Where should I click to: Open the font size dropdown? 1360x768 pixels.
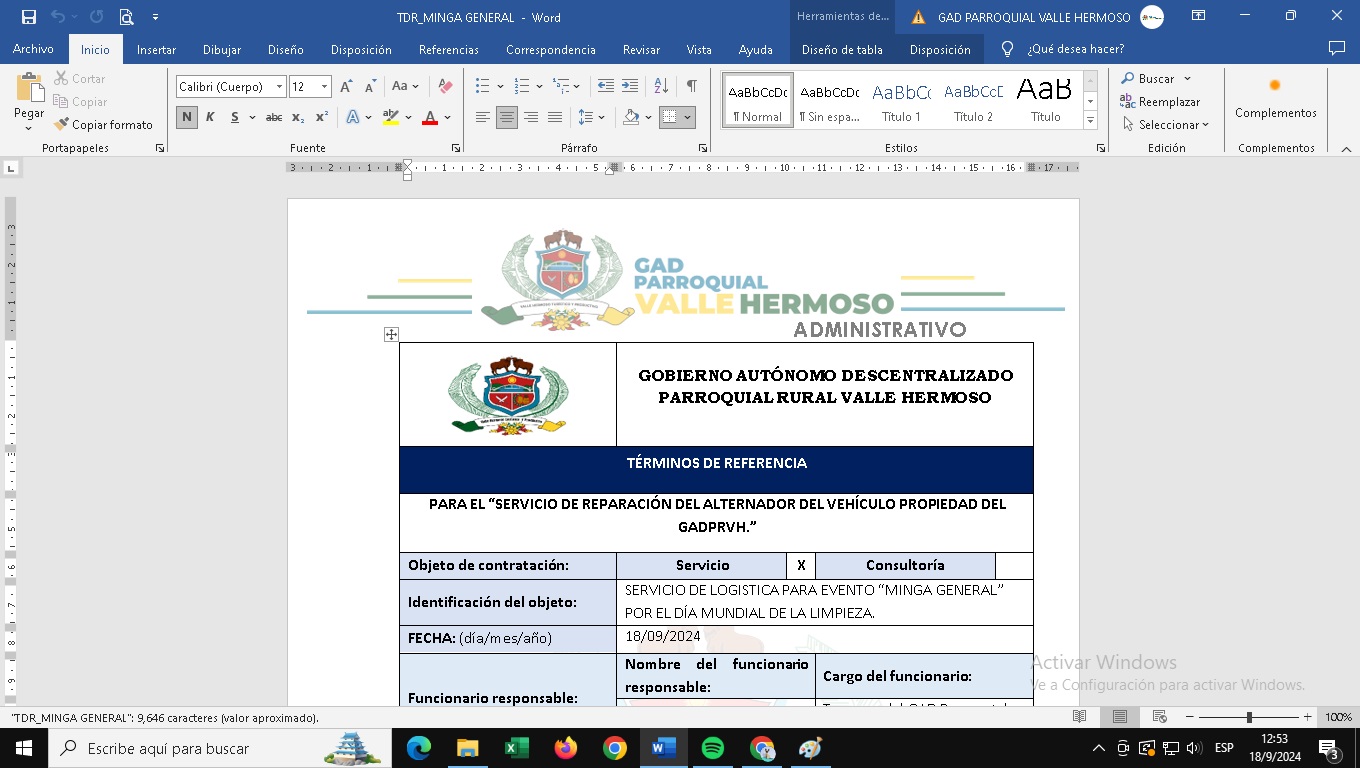324,87
